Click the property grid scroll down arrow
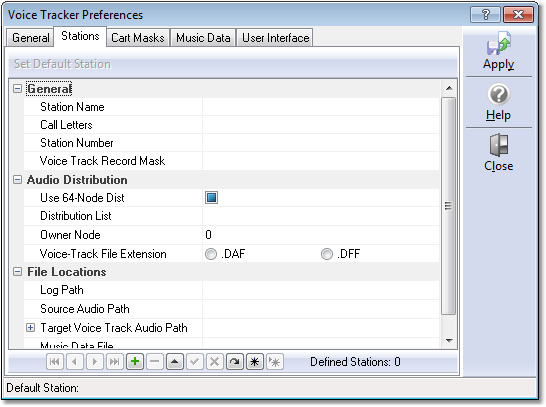The width and height of the screenshot is (546, 407). tap(449, 341)
